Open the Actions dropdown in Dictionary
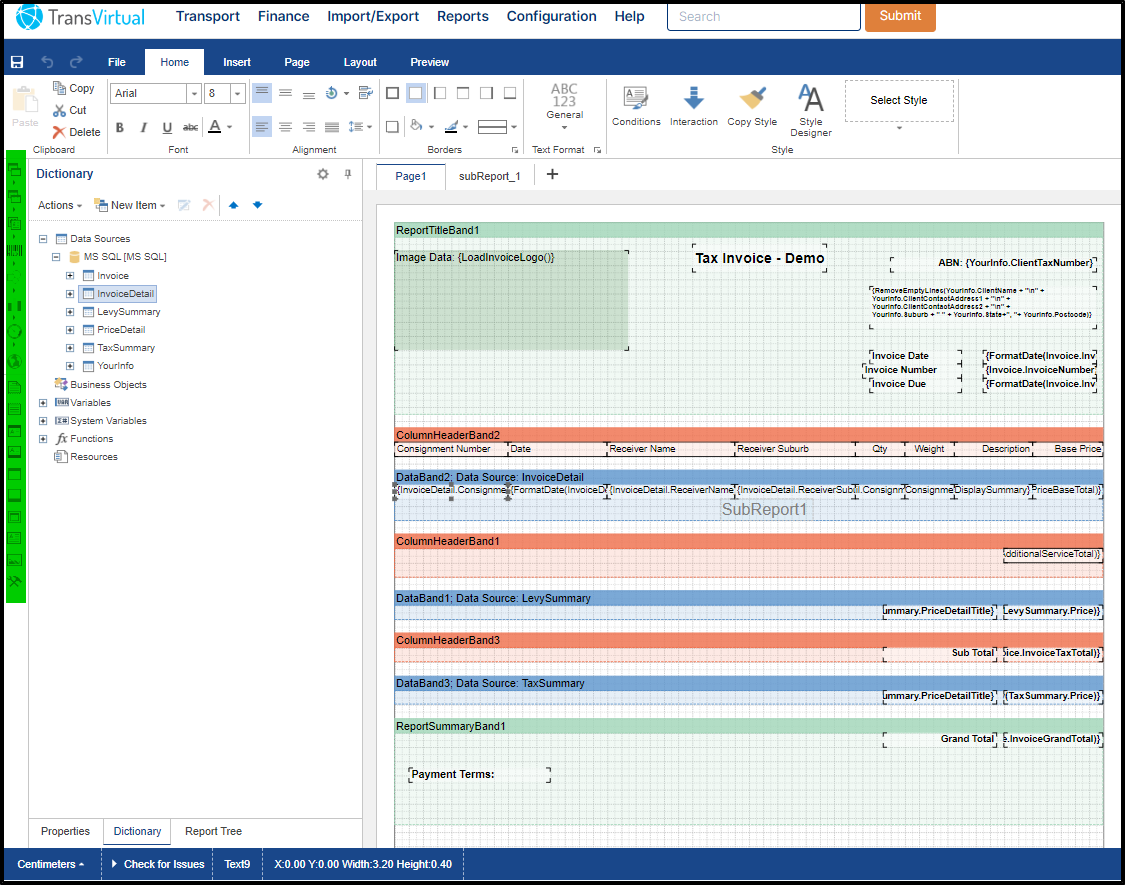Viewport: 1125px width, 885px height. click(x=60, y=205)
